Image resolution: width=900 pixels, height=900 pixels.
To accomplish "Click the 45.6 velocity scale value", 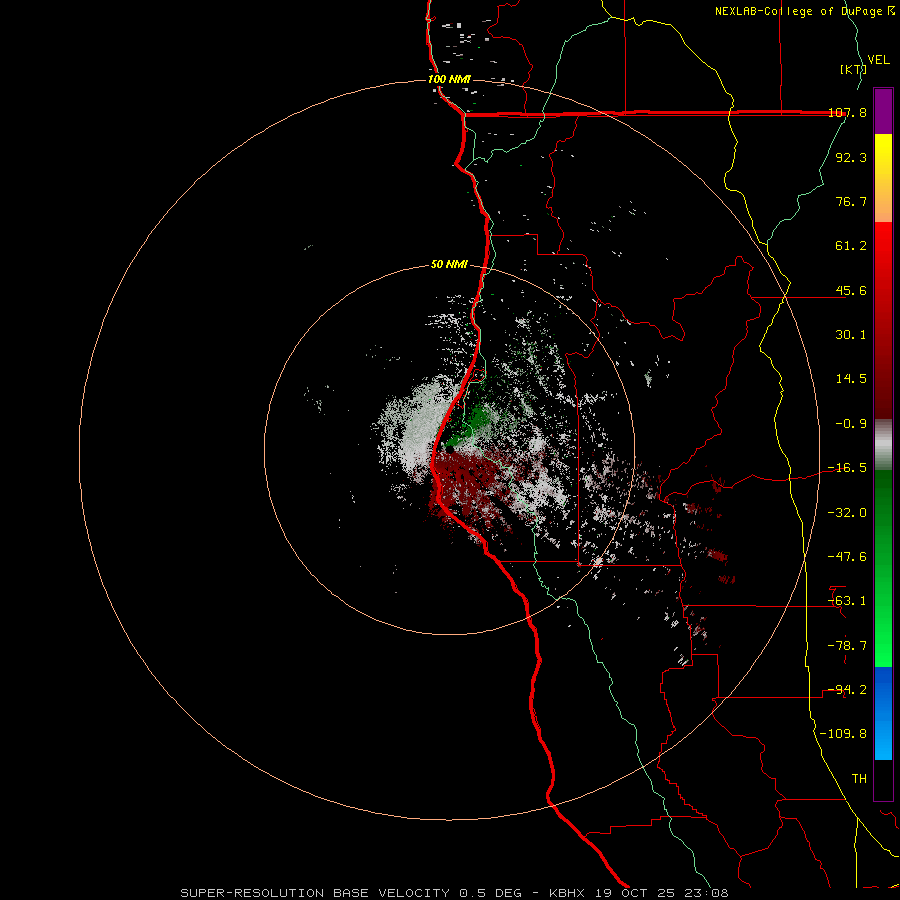I will pos(851,290).
